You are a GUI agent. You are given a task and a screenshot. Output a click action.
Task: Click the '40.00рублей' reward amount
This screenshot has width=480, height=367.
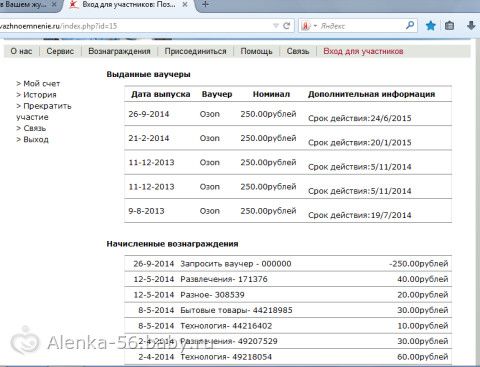[x=423, y=279]
